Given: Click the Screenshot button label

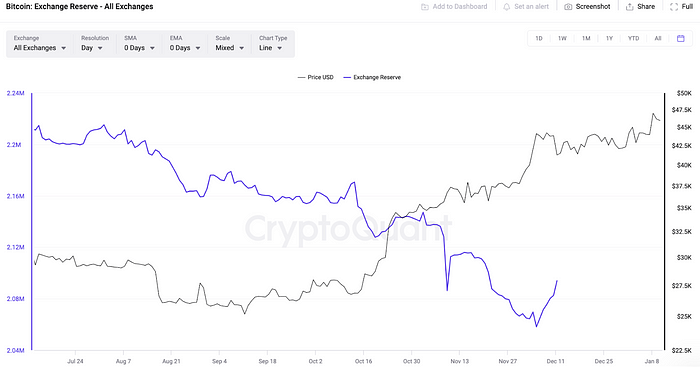Looking at the screenshot, I should tap(593, 7).
